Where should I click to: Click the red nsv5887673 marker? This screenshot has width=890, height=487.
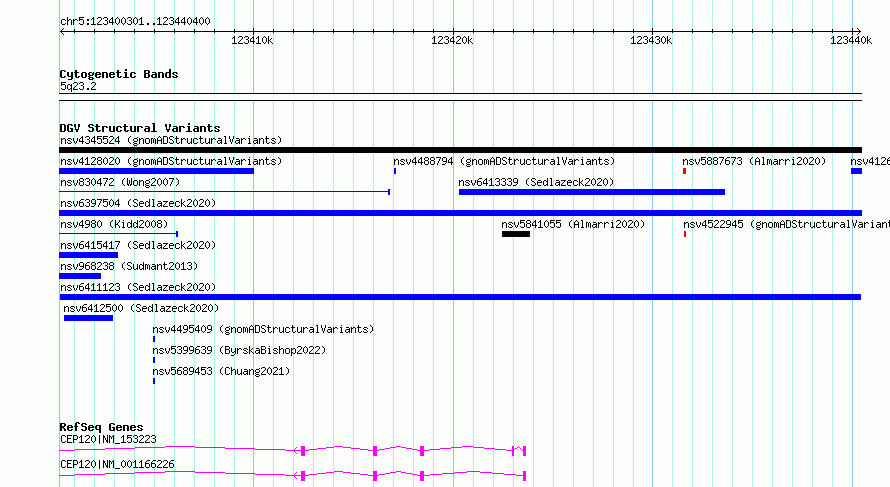[685, 171]
